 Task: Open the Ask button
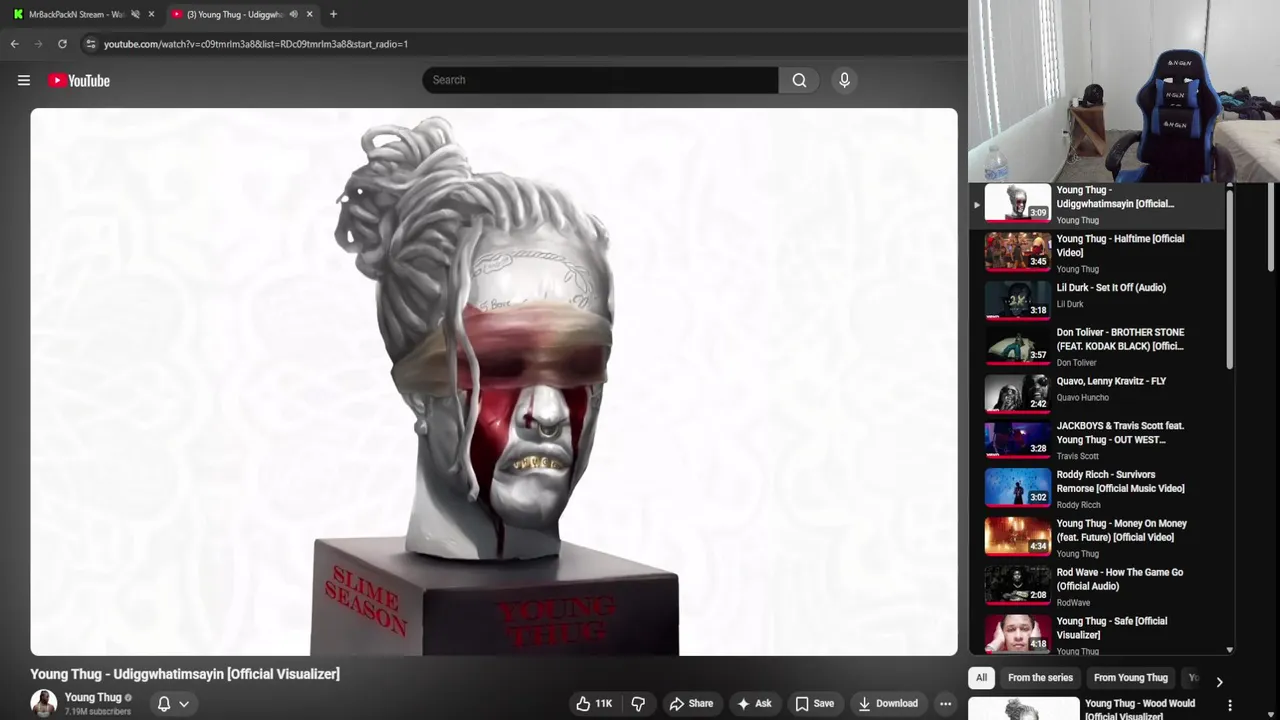coord(753,704)
